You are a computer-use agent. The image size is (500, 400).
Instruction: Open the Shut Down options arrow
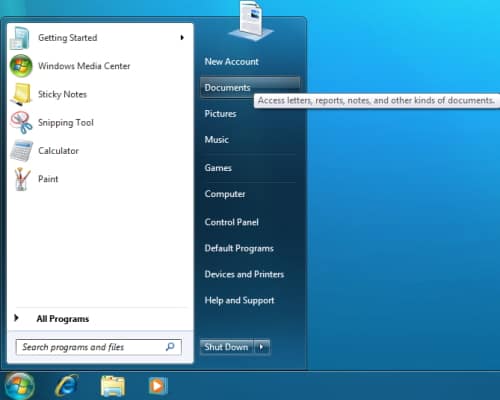click(262, 347)
